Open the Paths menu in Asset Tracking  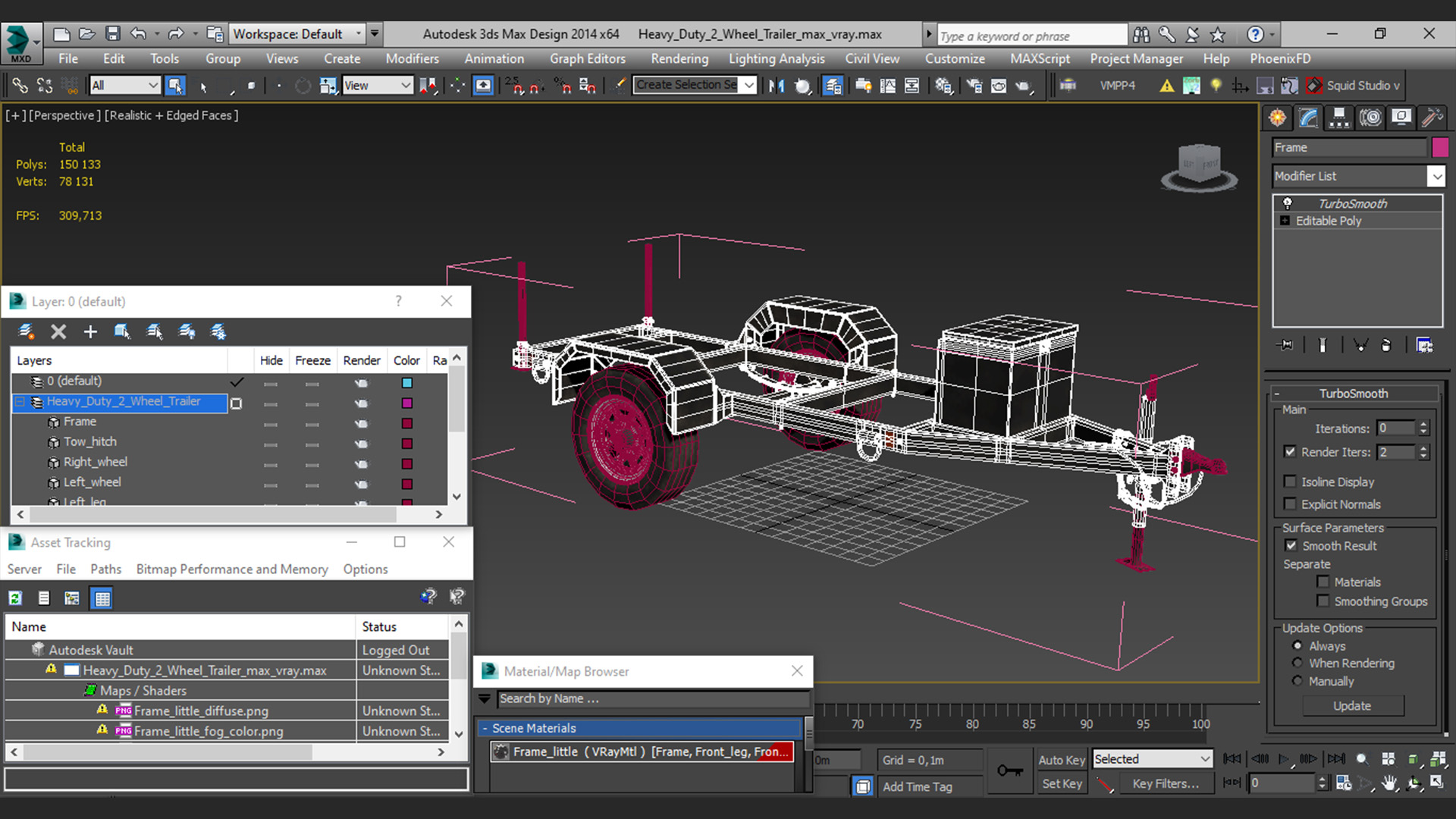coord(105,570)
